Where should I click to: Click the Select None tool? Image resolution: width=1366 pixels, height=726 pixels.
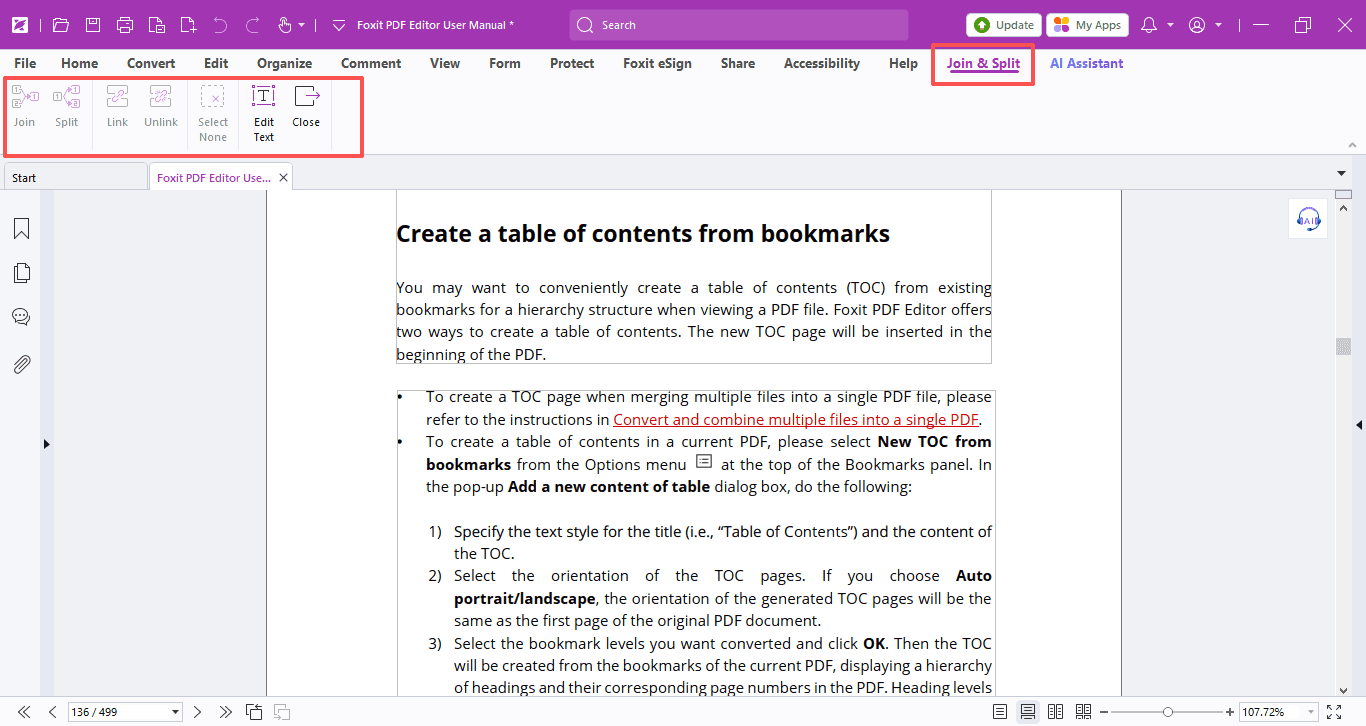pos(213,114)
